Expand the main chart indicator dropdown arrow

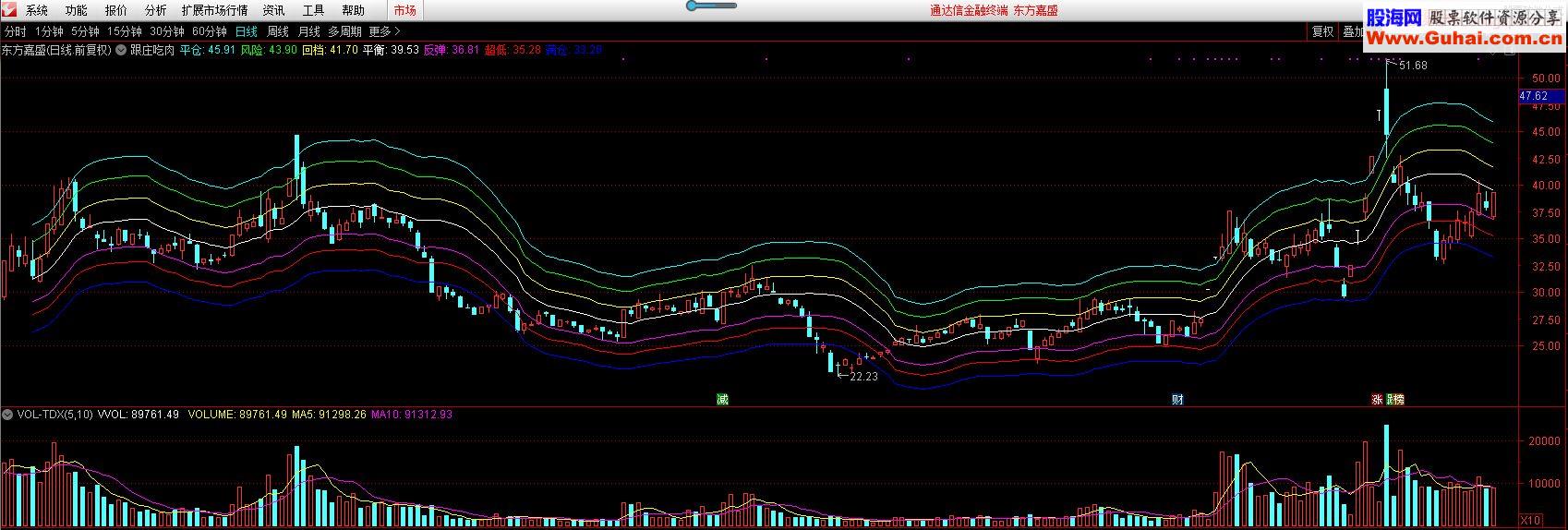tap(120, 50)
